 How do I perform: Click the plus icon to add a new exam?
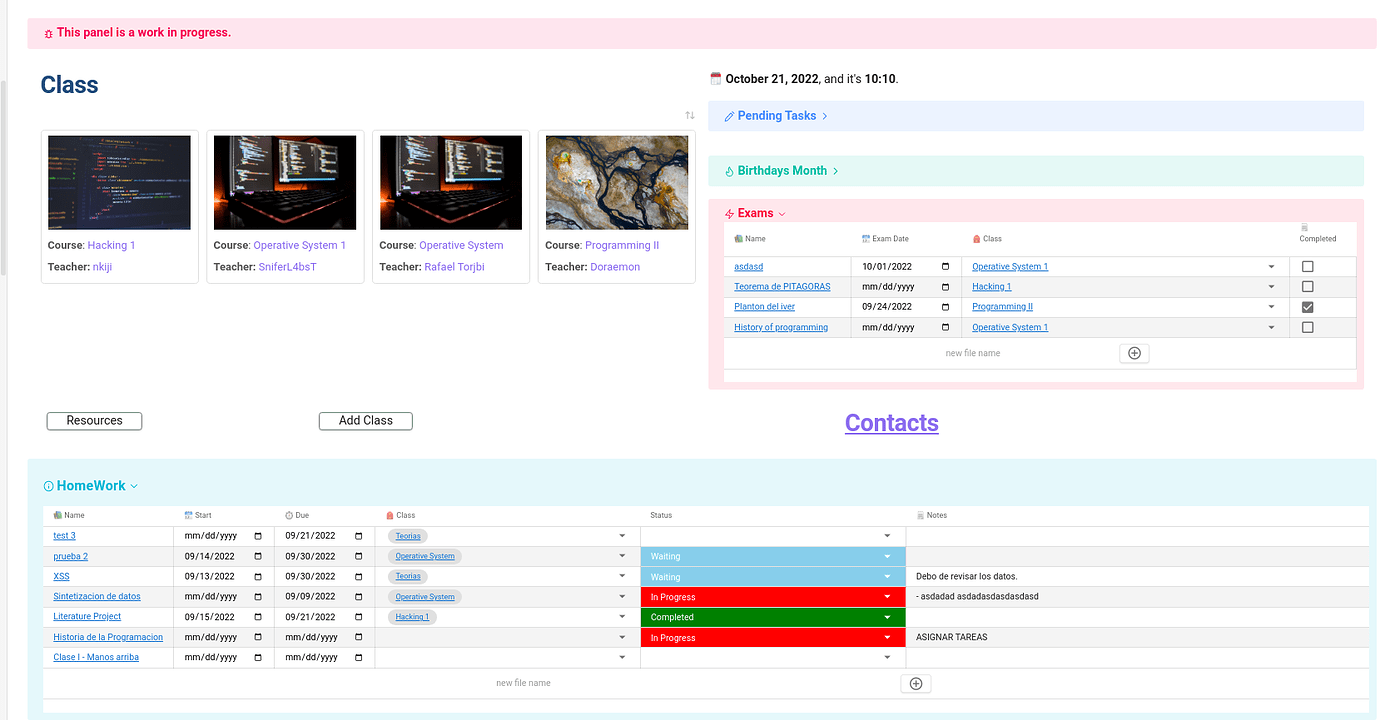(1134, 353)
